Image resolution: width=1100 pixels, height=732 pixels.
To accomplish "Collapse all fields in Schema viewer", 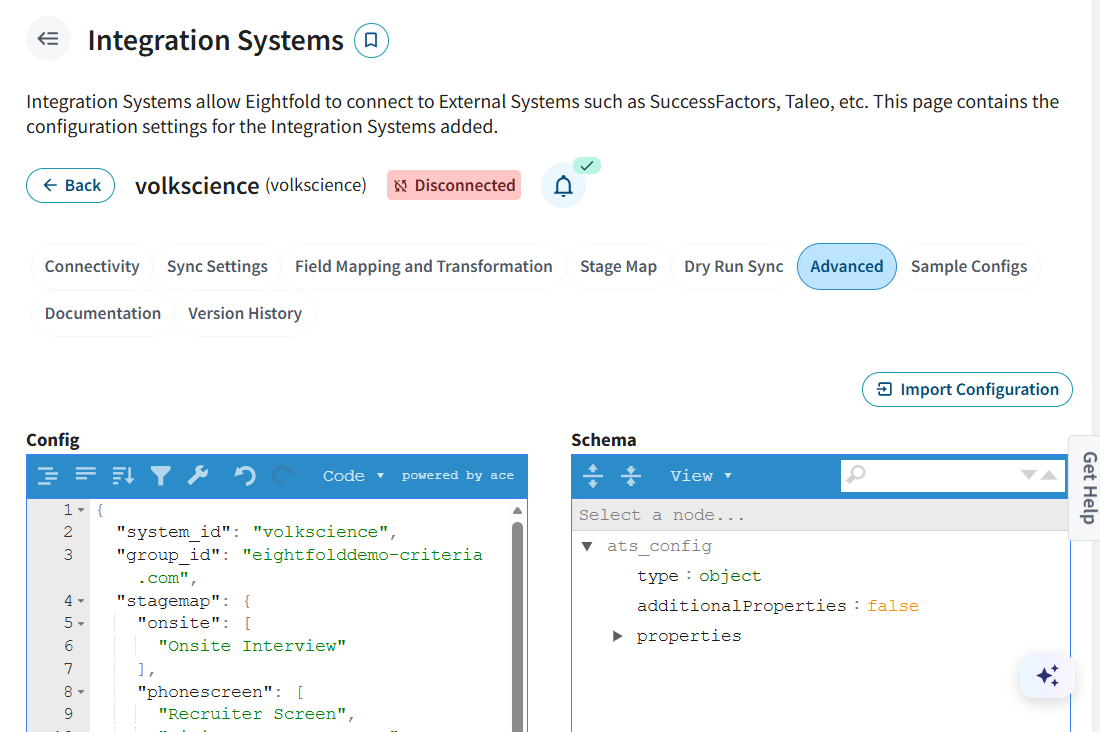I will pos(631,476).
